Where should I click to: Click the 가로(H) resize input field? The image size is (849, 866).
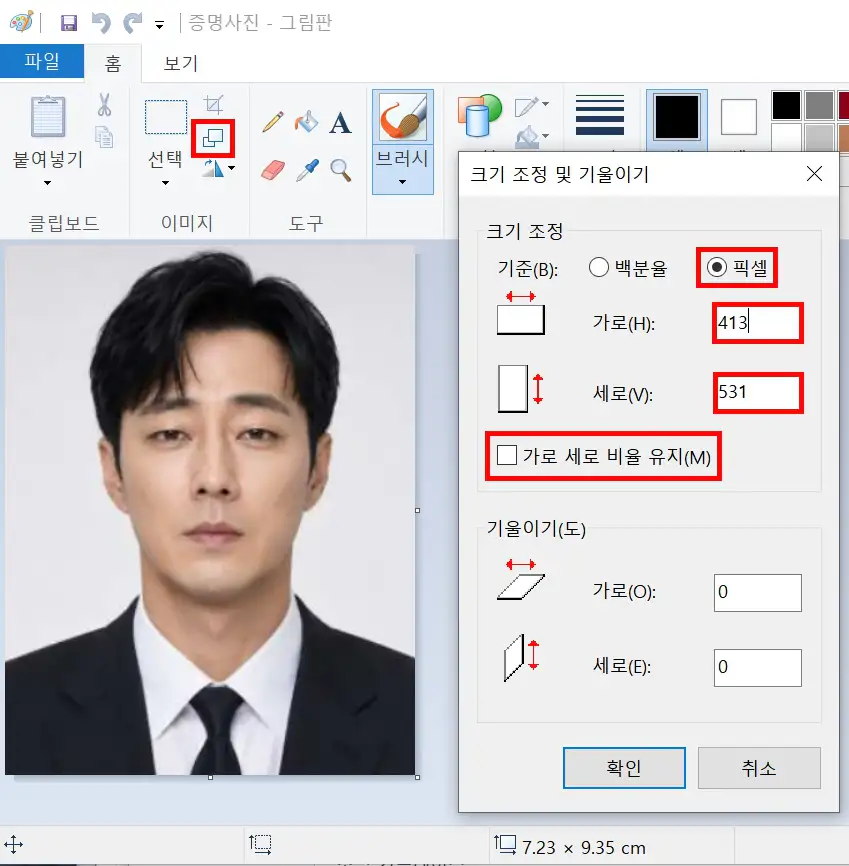click(757, 323)
